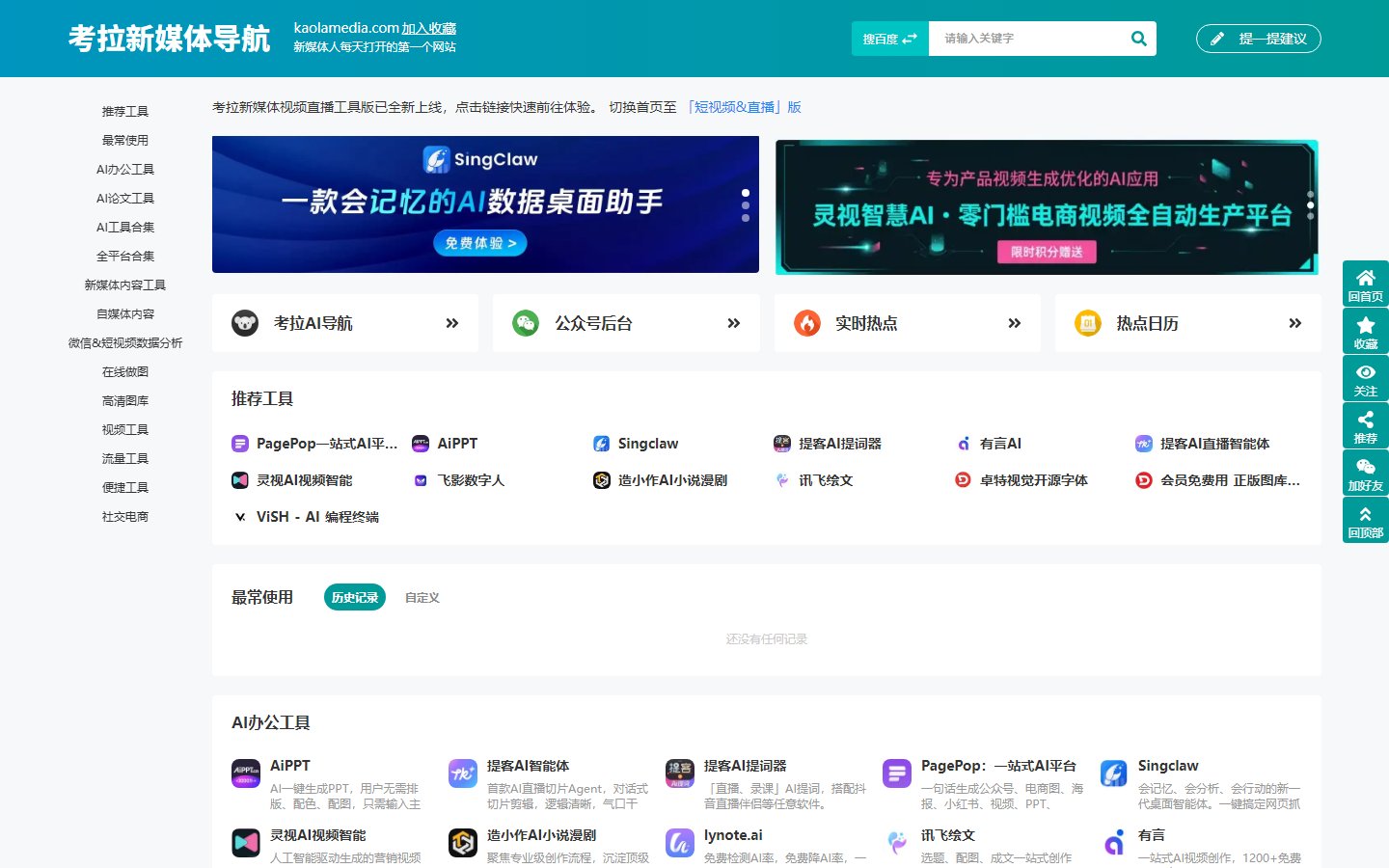Click the AiPPT icon in AI办公工具

(246, 773)
